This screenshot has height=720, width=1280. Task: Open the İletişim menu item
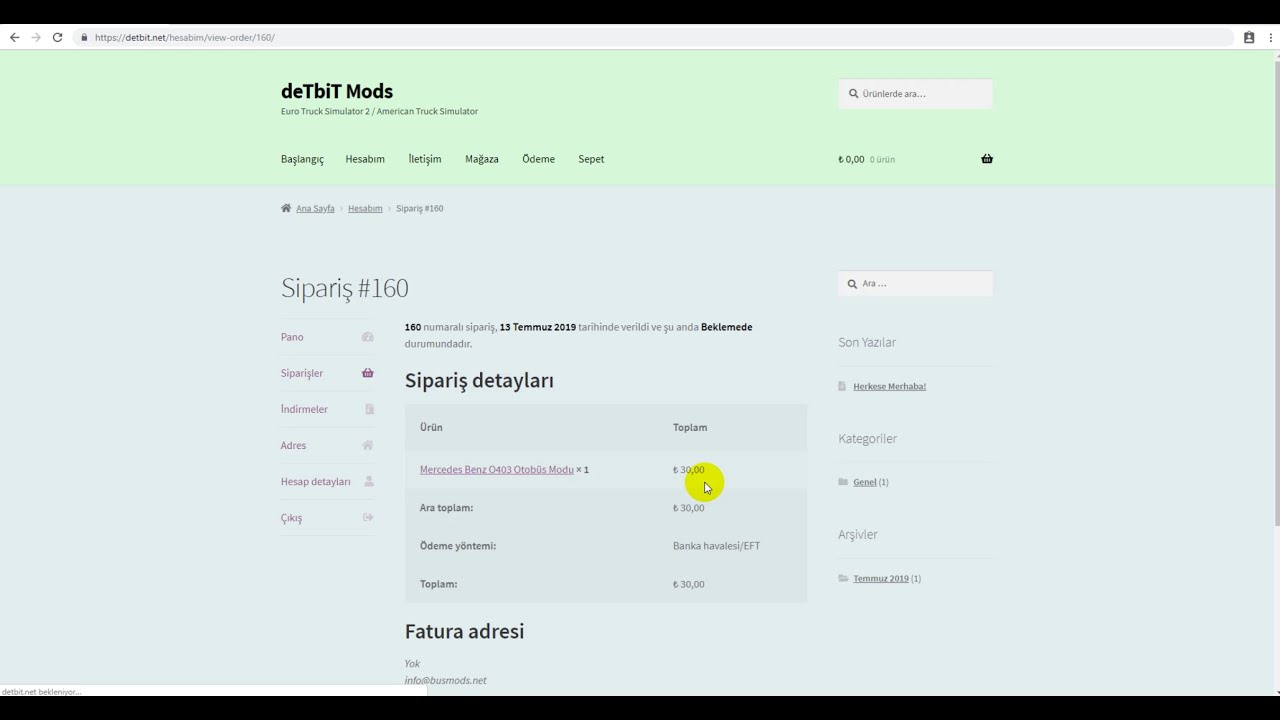(x=425, y=159)
